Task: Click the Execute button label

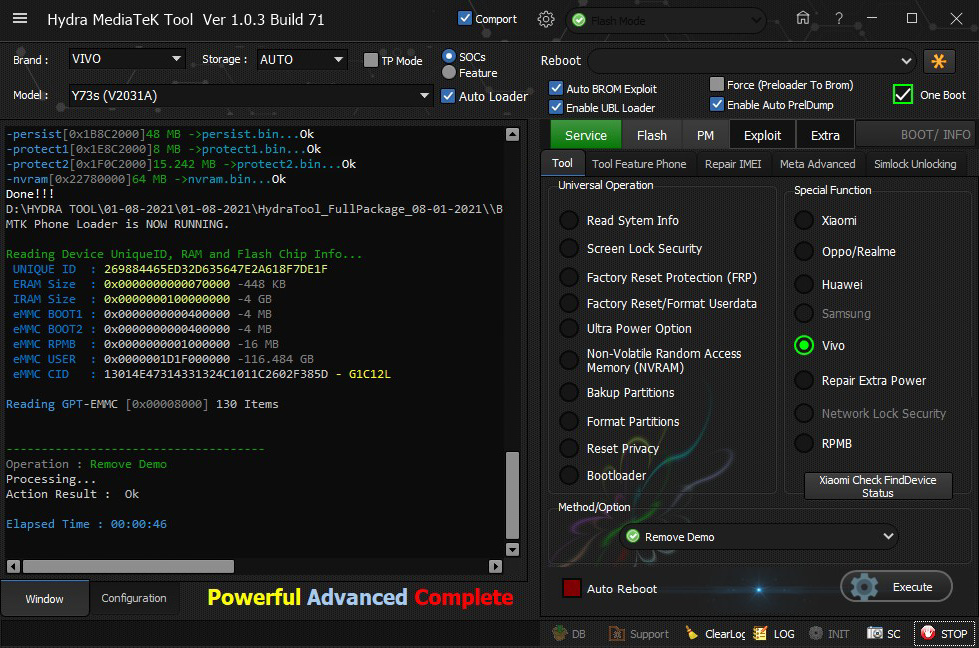Action: 912,587
